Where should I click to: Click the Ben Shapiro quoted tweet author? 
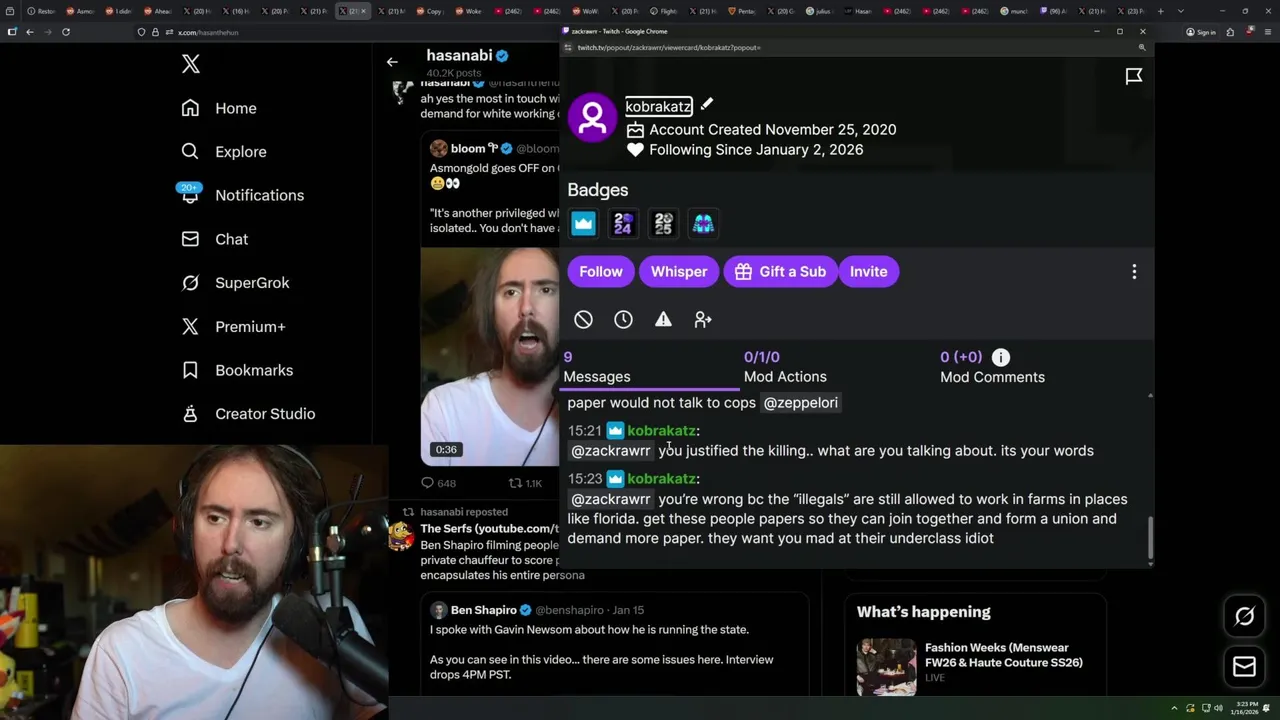click(x=483, y=610)
